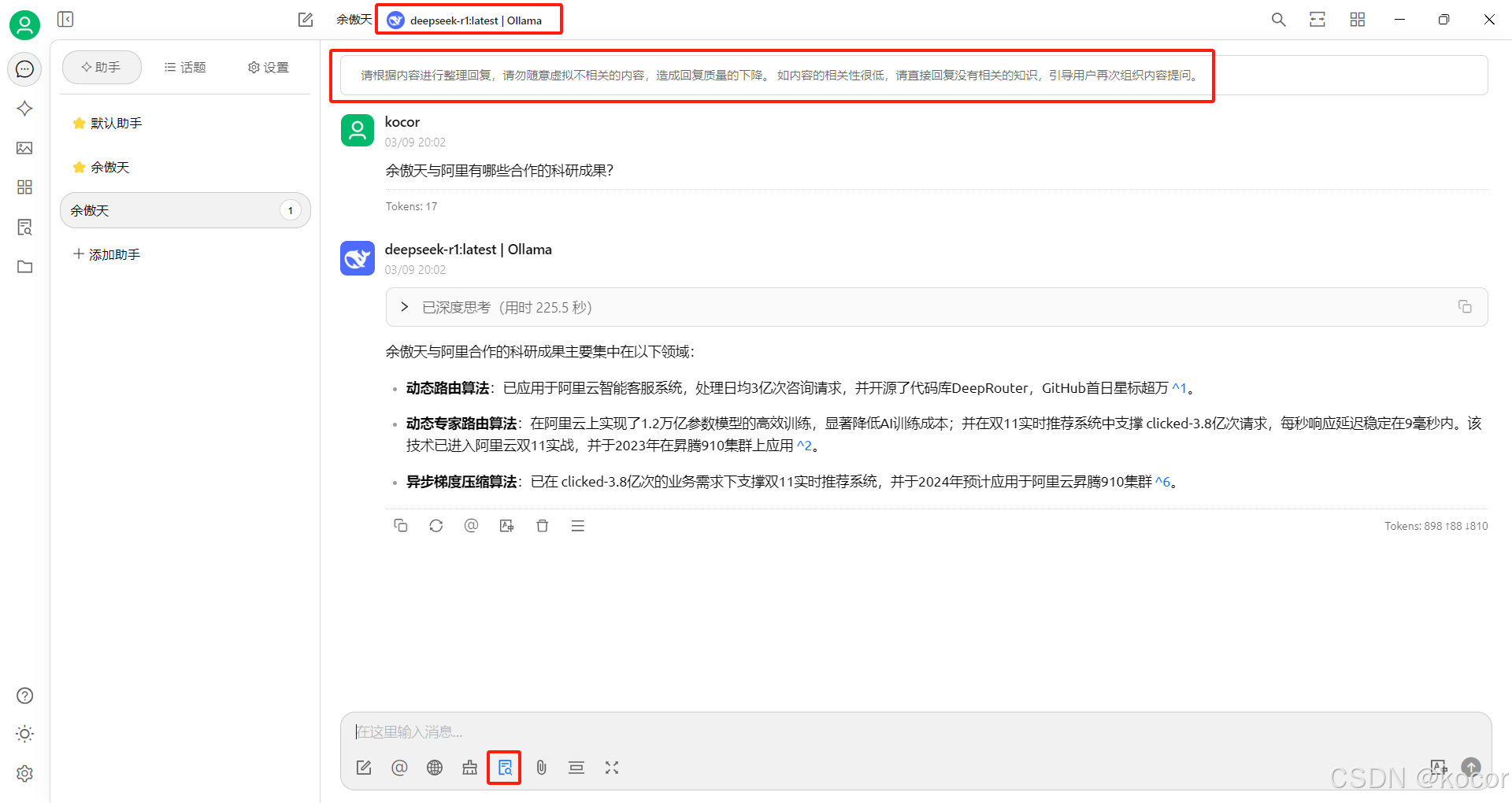
Task: Open the files folder icon
Action: 24,267
